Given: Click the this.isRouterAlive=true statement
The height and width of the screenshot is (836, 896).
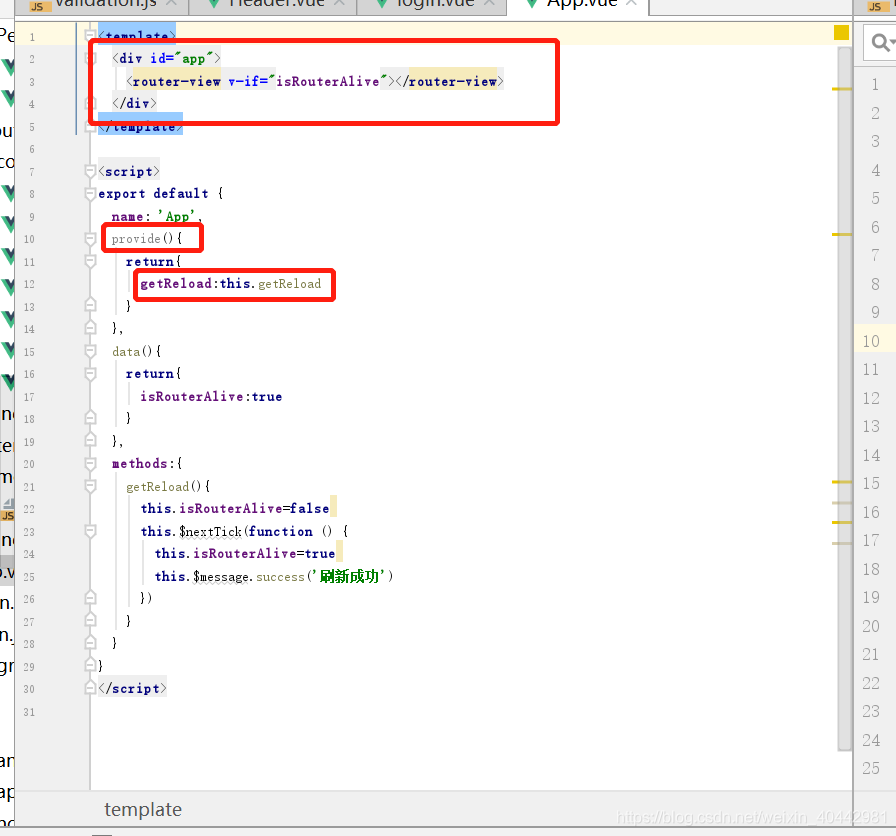Looking at the screenshot, I should (245, 554).
